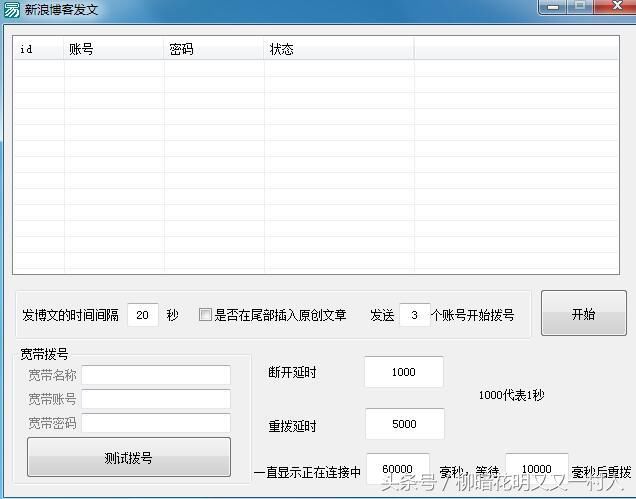The width and height of the screenshot is (636, 499).
Task: Click the 密码 column header
Action: (214, 49)
